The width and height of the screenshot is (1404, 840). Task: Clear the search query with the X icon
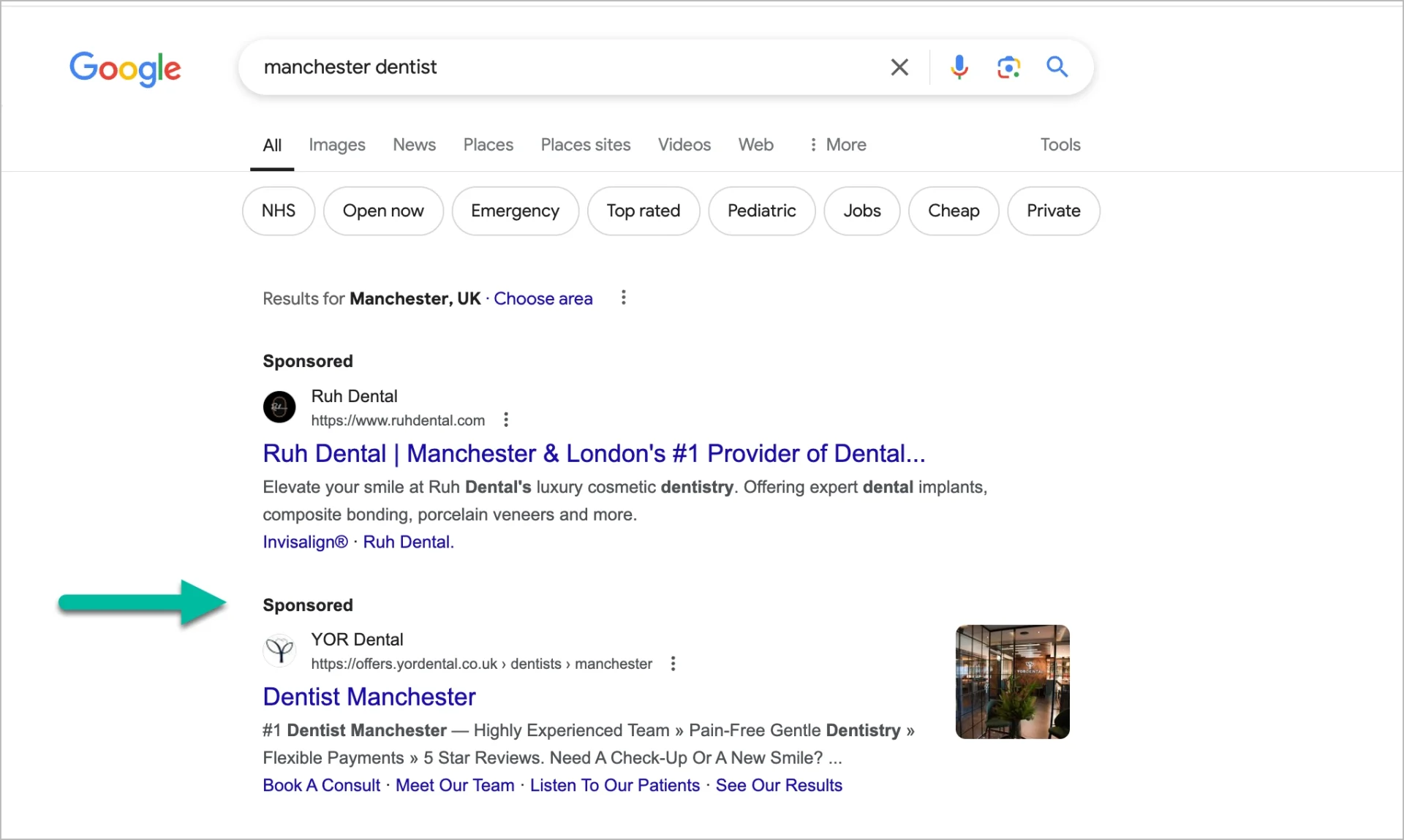click(899, 67)
